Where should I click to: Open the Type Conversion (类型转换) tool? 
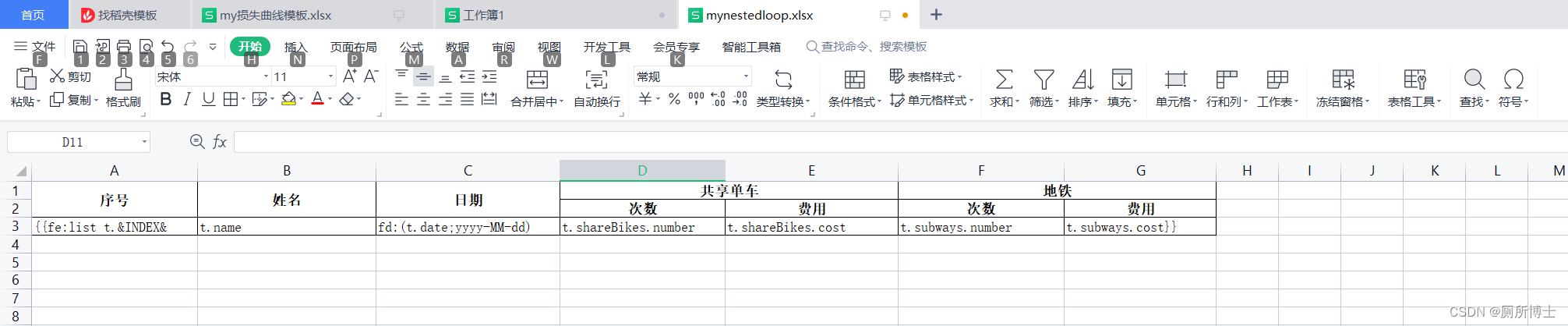click(x=783, y=87)
